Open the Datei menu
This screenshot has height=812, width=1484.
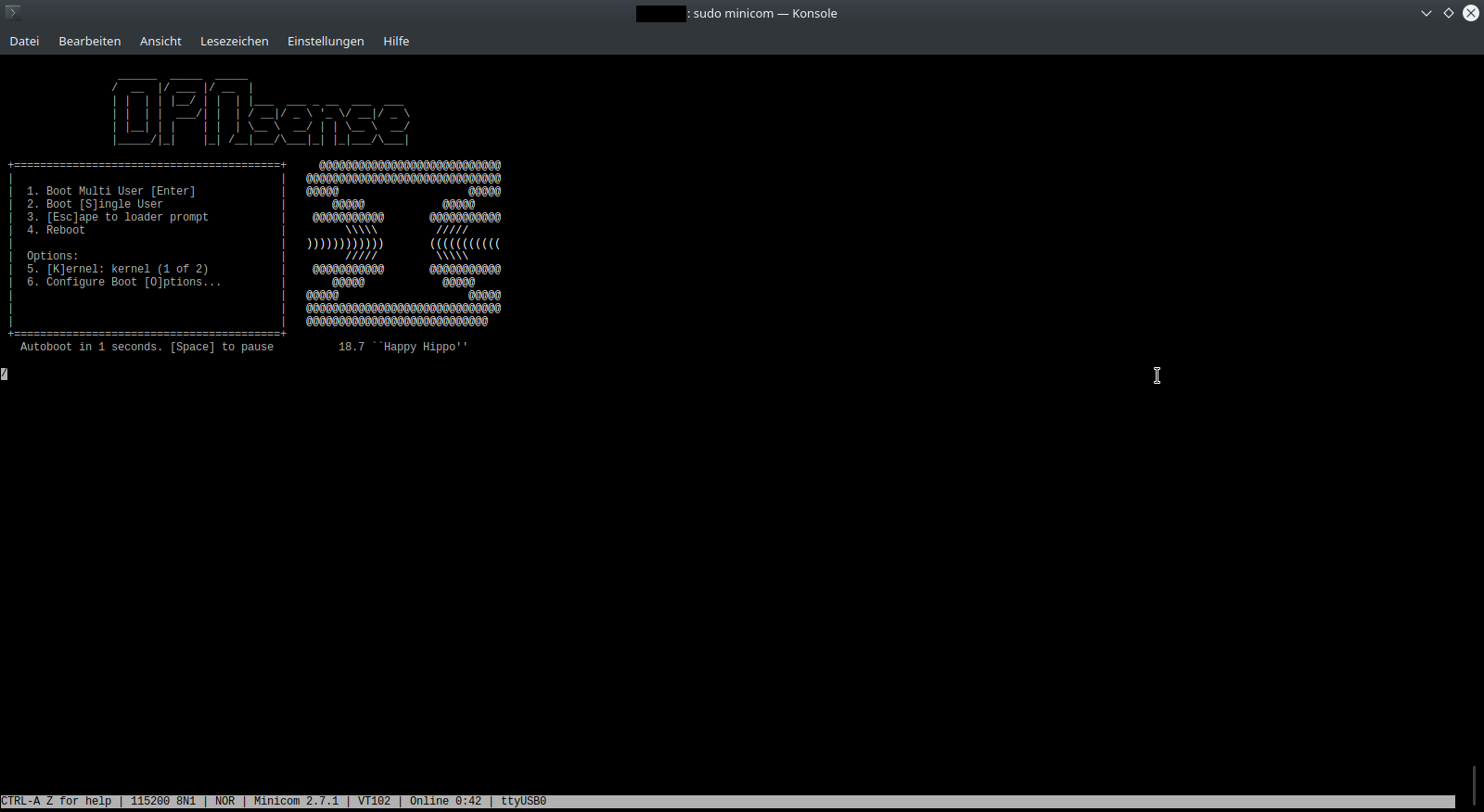pyautogui.click(x=24, y=41)
